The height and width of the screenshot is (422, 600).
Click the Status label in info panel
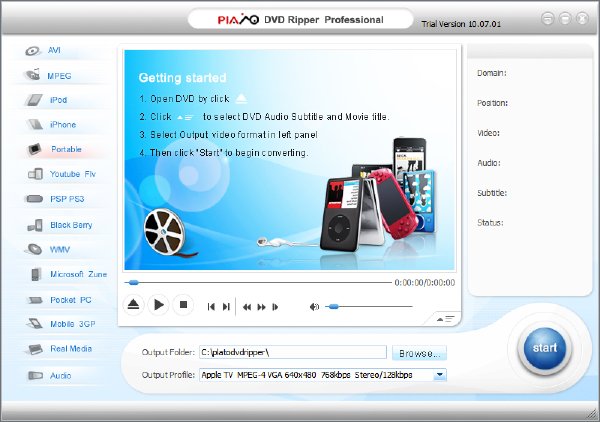click(490, 222)
